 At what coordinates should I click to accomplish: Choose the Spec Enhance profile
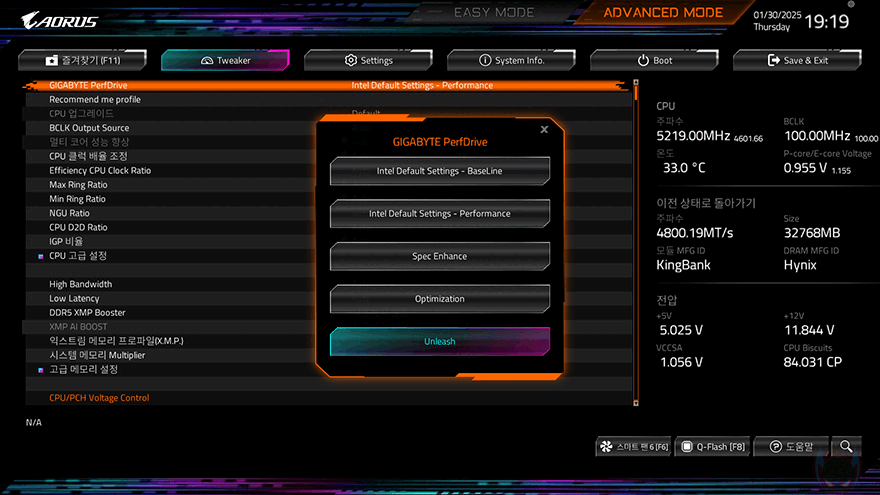439,256
